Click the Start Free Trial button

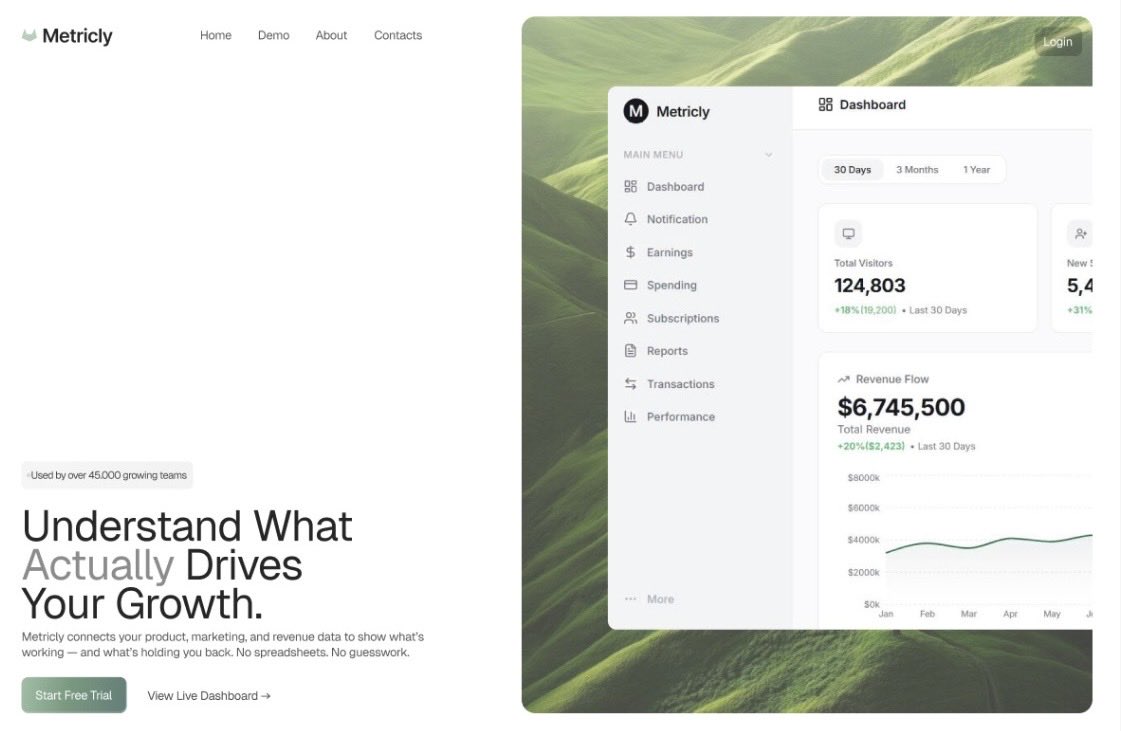click(x=74, y=695)
